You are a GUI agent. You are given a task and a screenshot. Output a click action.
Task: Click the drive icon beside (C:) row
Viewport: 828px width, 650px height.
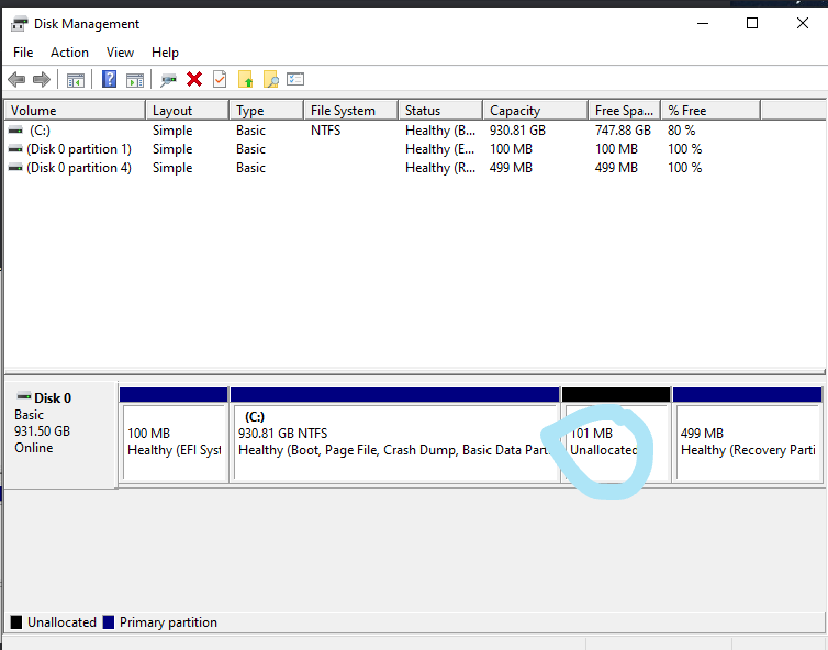coord(16,130)
